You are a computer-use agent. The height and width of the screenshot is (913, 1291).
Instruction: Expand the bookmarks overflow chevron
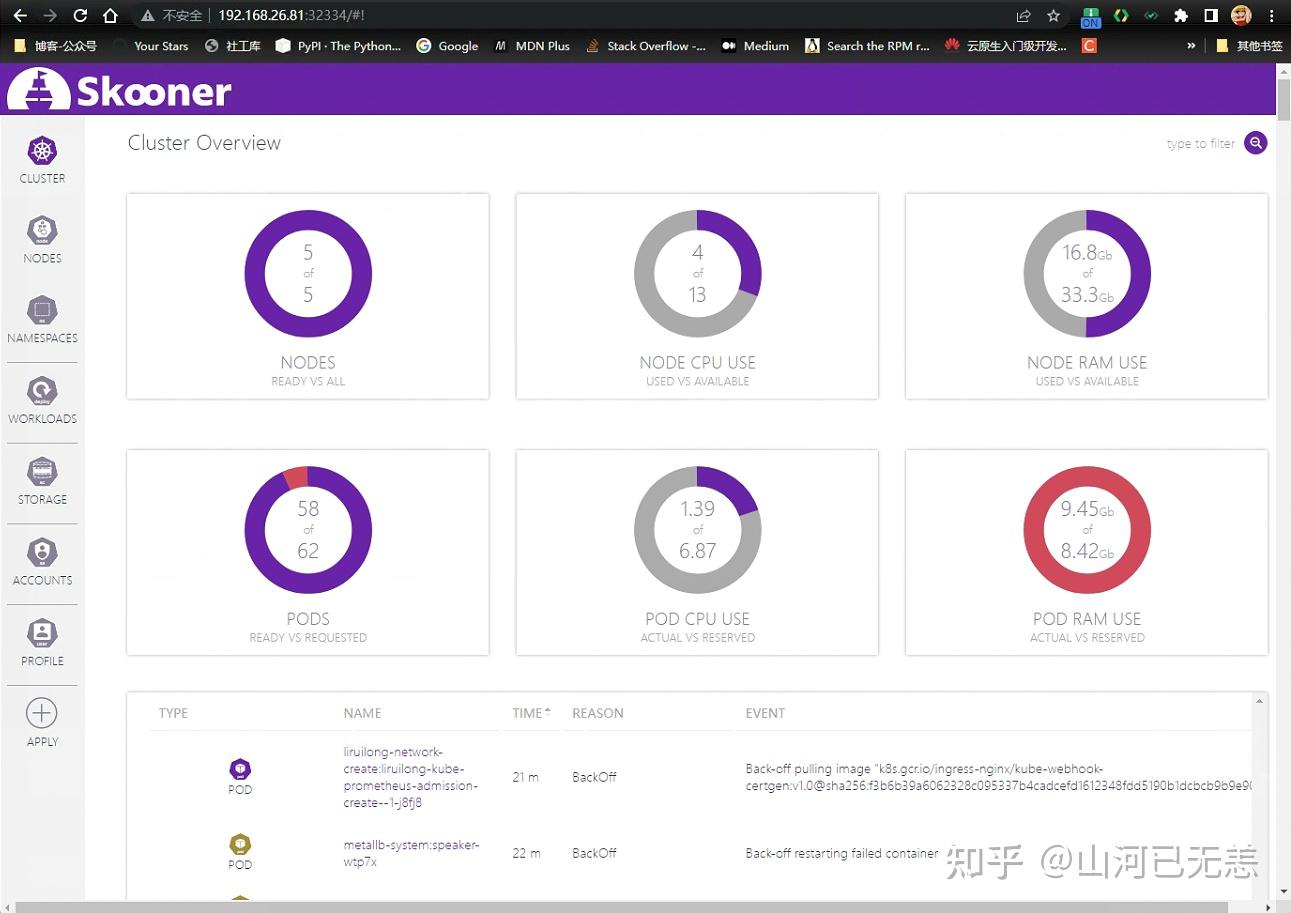(x=1191, y=45)
